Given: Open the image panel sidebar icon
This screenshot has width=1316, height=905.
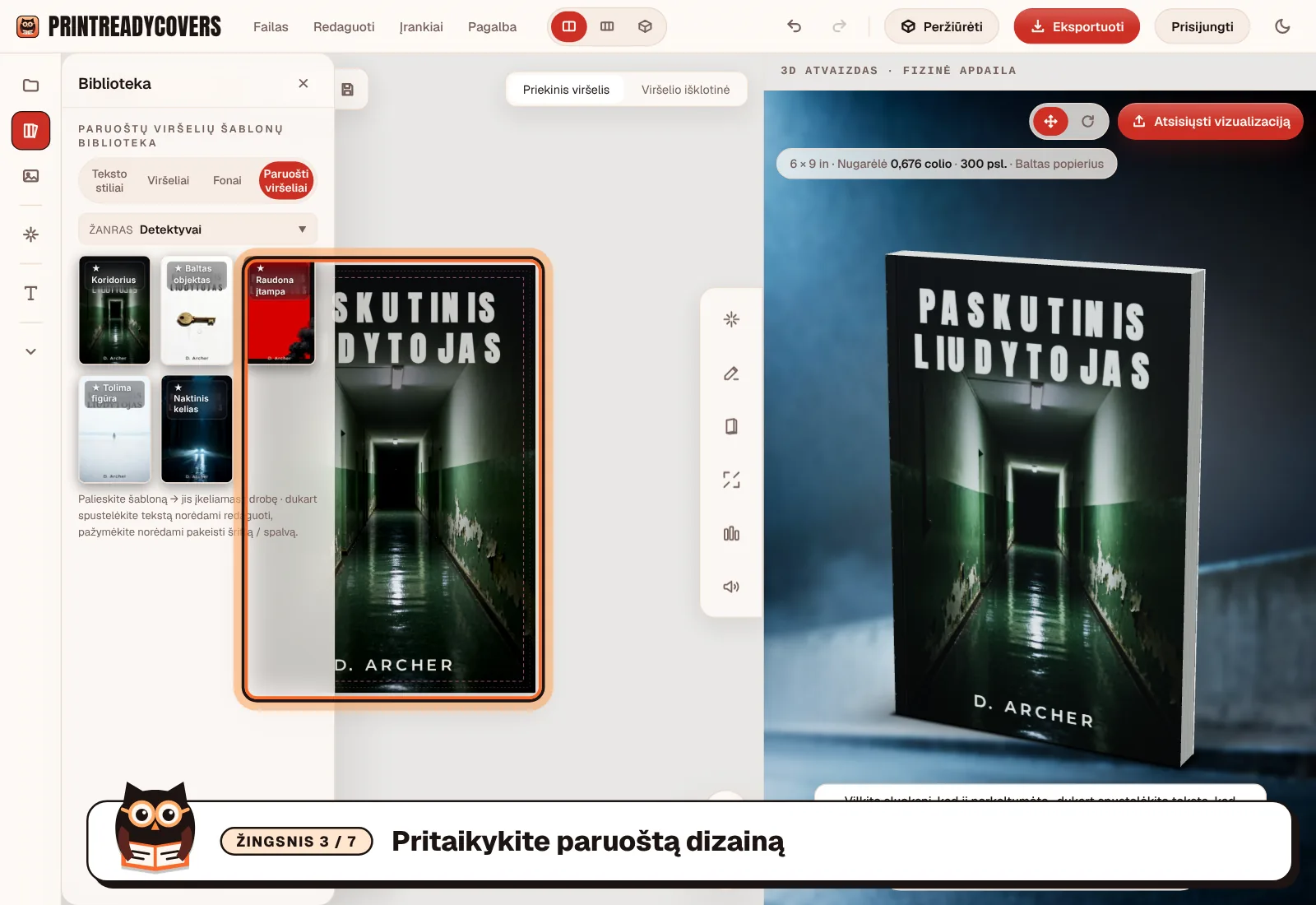Looking at the screenshot, I should [30, 176].
